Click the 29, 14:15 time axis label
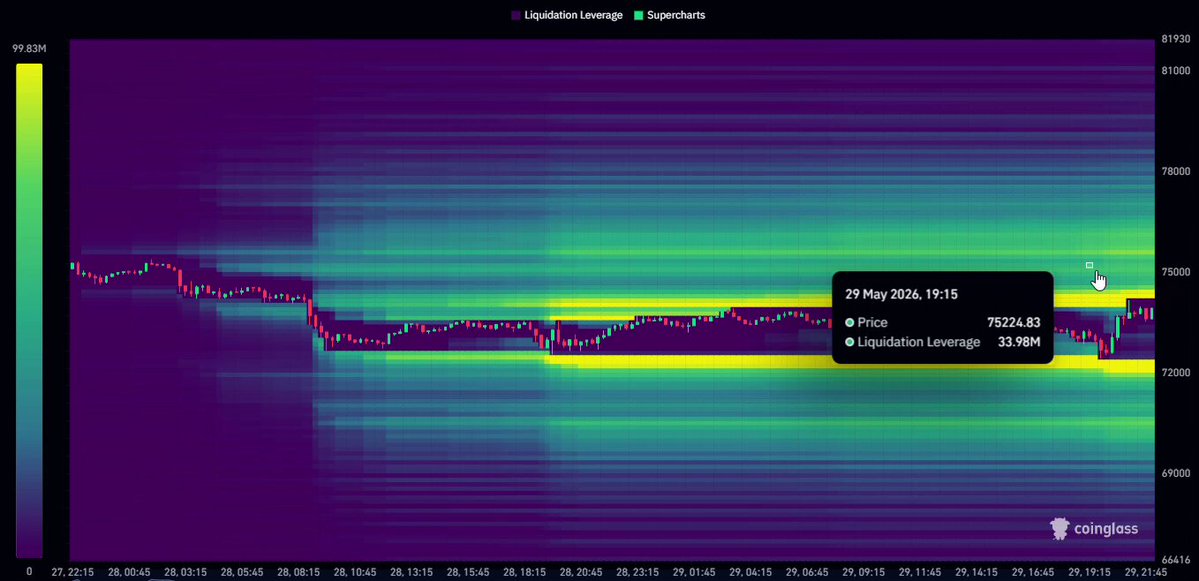 (977, 572)
